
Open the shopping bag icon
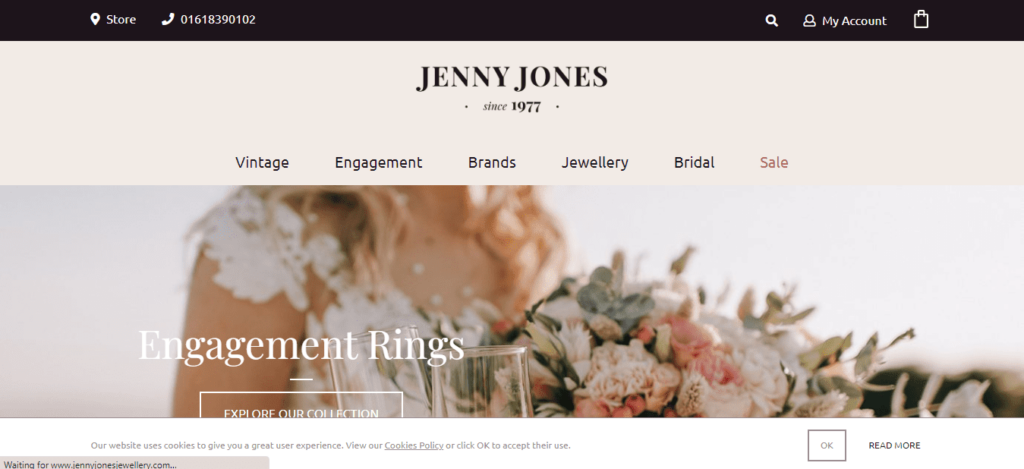pos(921,19)
